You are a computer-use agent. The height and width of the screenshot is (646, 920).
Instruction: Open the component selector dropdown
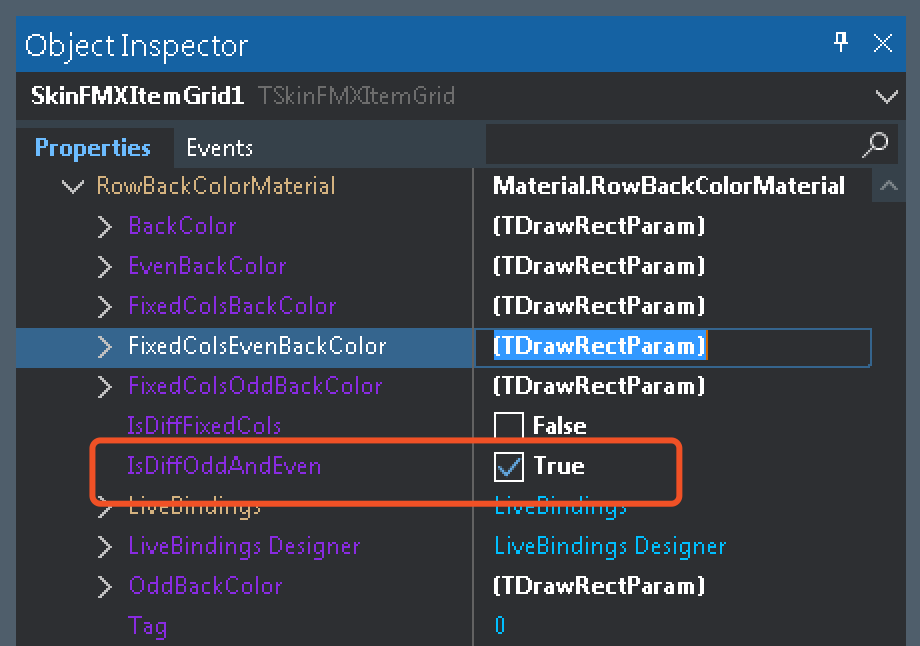coord(886,97)
